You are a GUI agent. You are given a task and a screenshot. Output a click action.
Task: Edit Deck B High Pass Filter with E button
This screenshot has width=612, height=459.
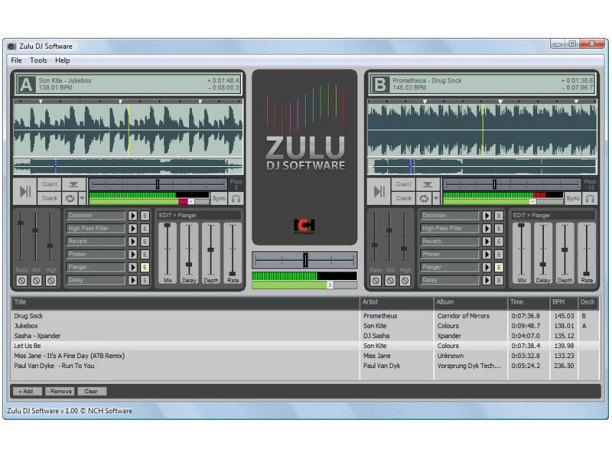[x=499, y=228]
